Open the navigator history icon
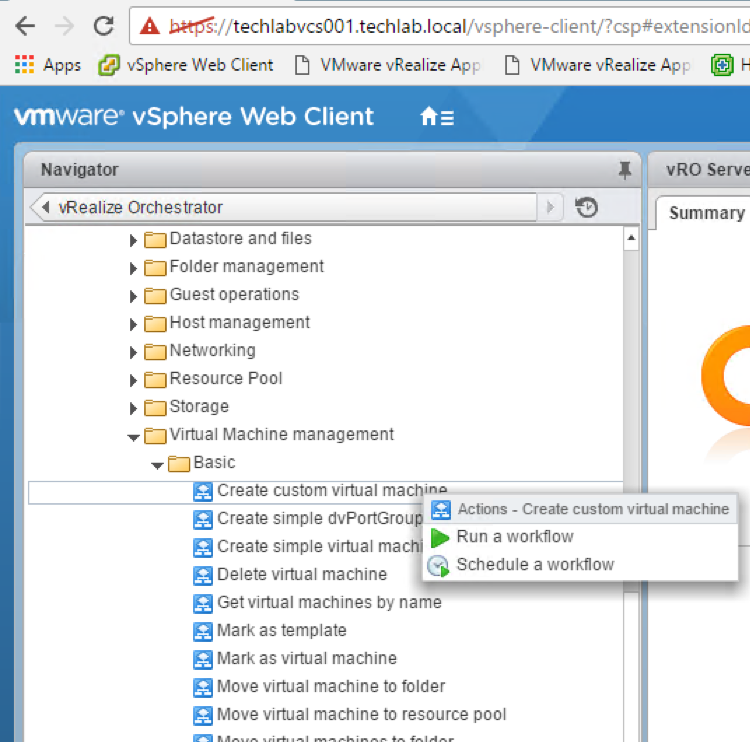The height and width of the screenshot is (742, 750). pyautogui.click(x=586, y=207)
